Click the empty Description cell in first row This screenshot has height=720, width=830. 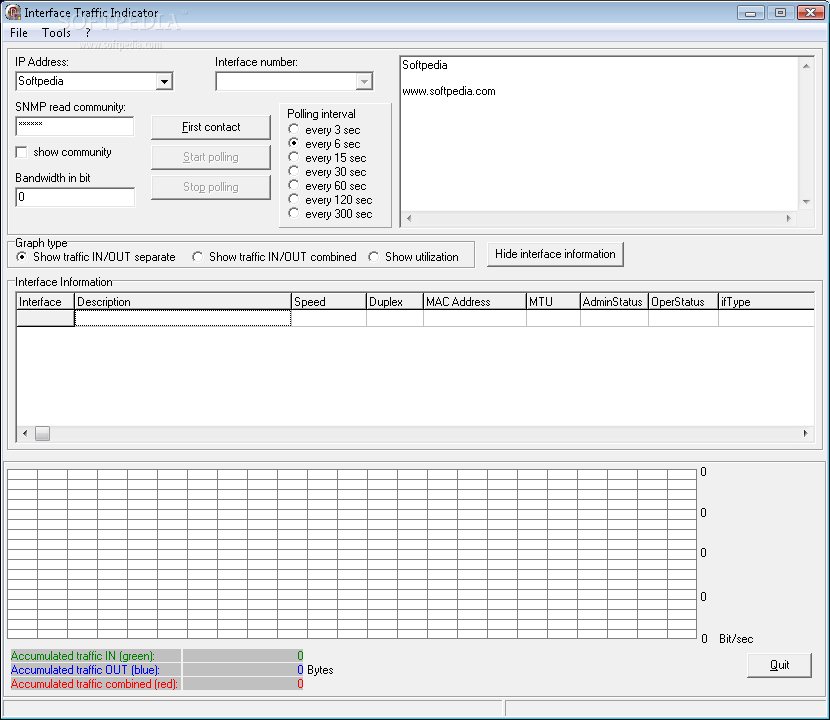click(x=183, y=318)
